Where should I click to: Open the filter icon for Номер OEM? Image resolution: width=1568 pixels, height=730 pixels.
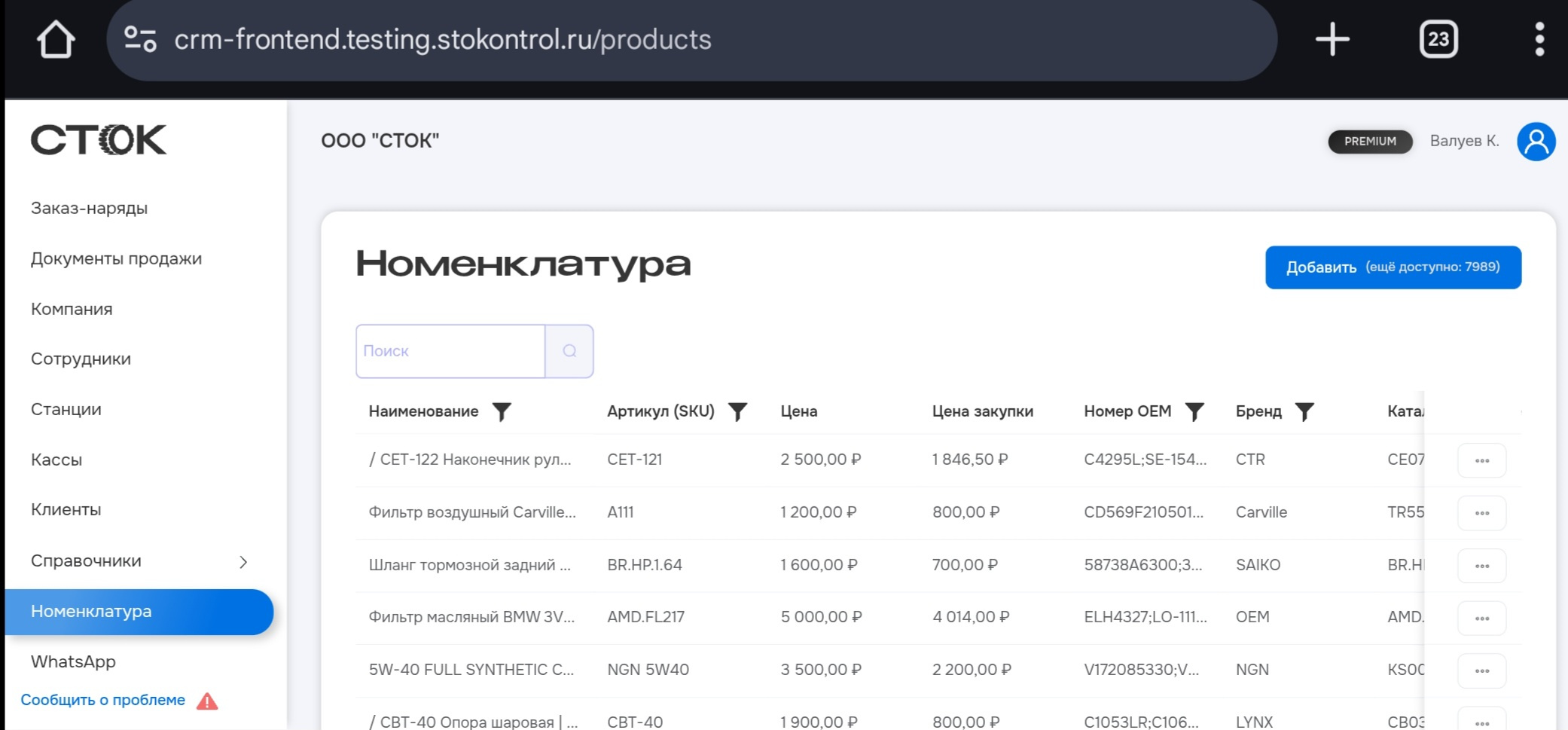pos(1194,411)
